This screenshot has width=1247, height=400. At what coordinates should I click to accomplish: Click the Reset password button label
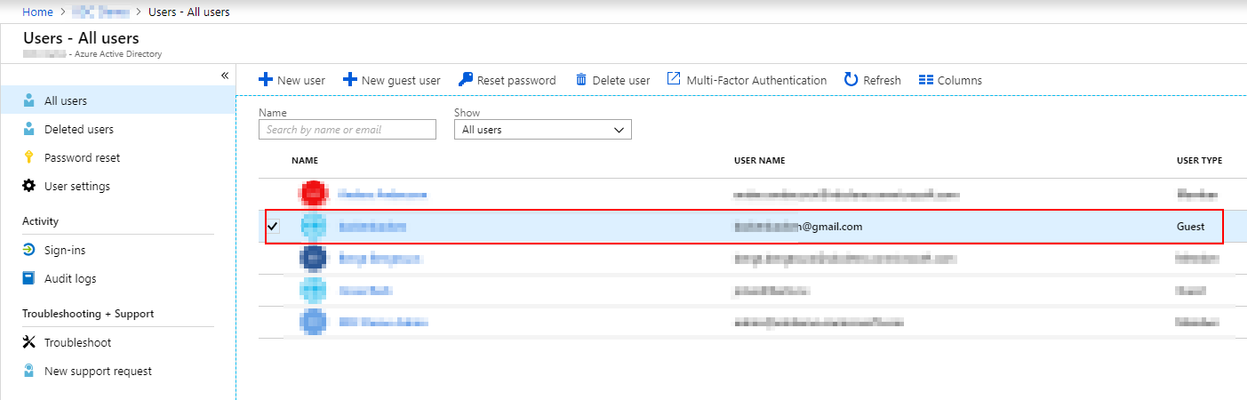click(x=516, y=80)
